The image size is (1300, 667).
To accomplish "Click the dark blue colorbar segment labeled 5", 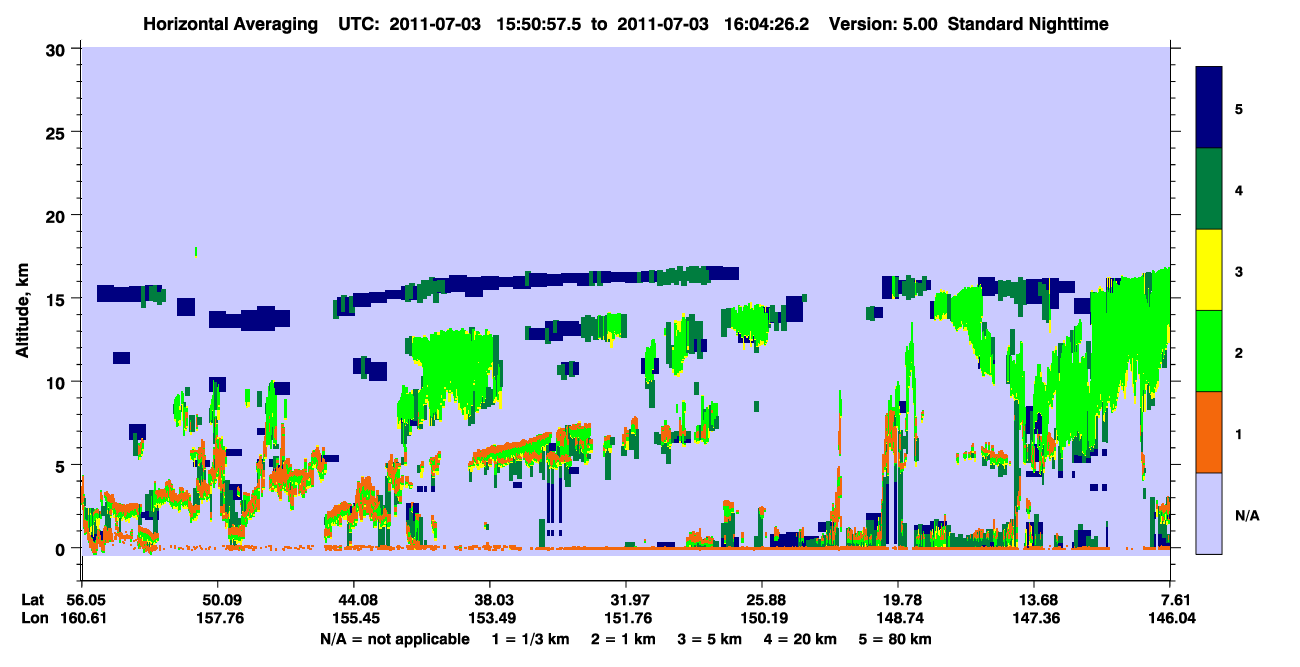I will click(1209, 108).
